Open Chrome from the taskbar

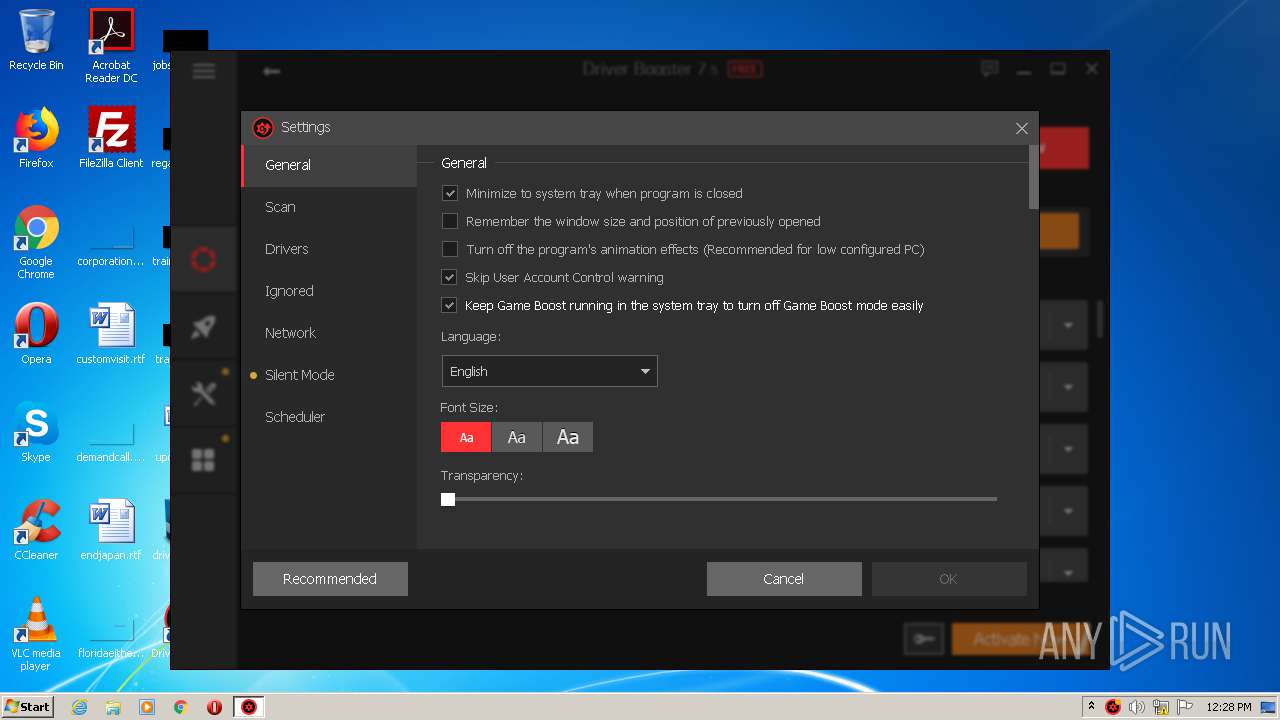(180, 707)
